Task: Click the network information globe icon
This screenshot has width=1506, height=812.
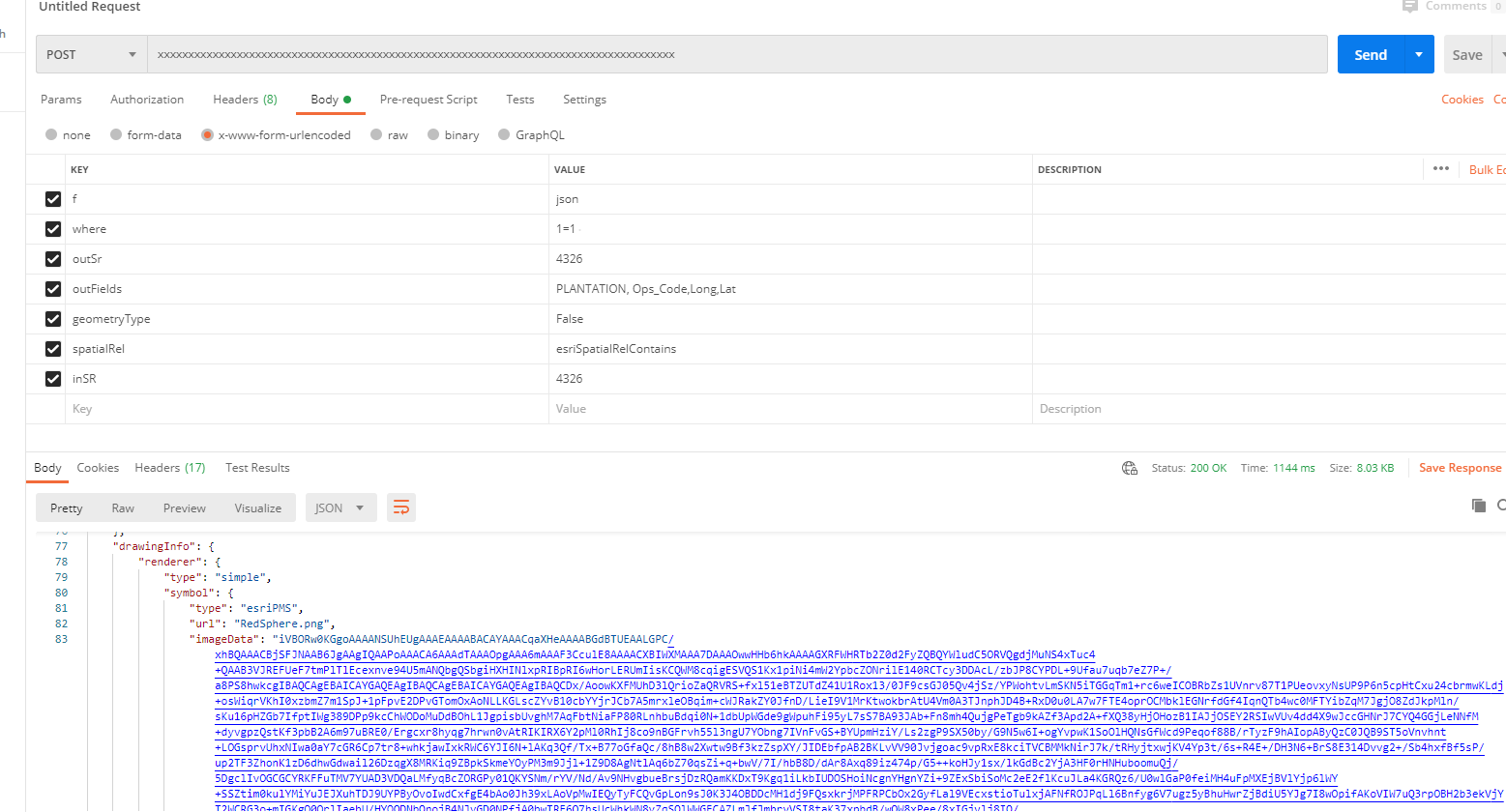Action: (1129, 467)
